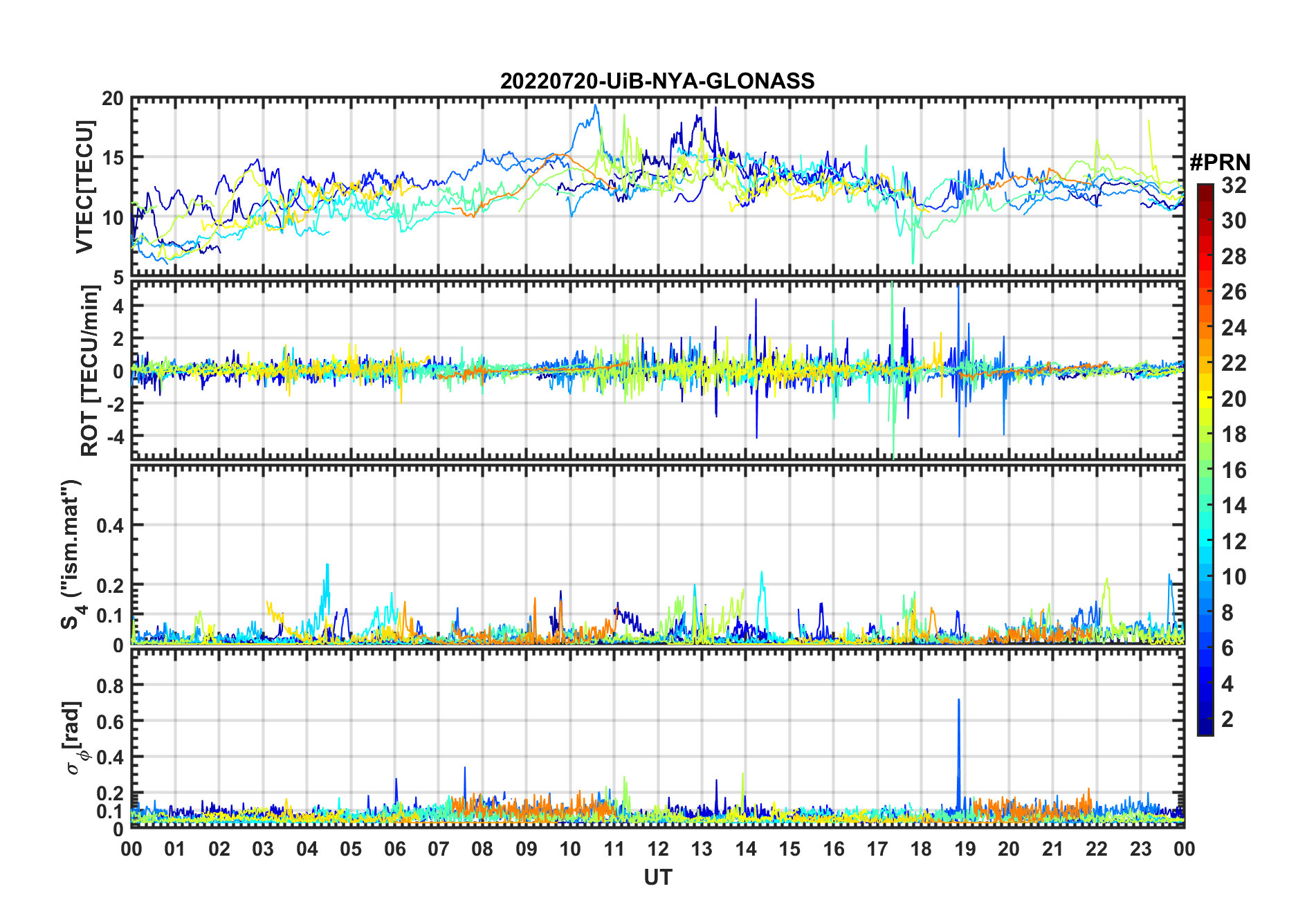This screenshot has height=920, width=1316.
Task: Click sigma phi axis tick label 0.6
Action: [109, 721]
